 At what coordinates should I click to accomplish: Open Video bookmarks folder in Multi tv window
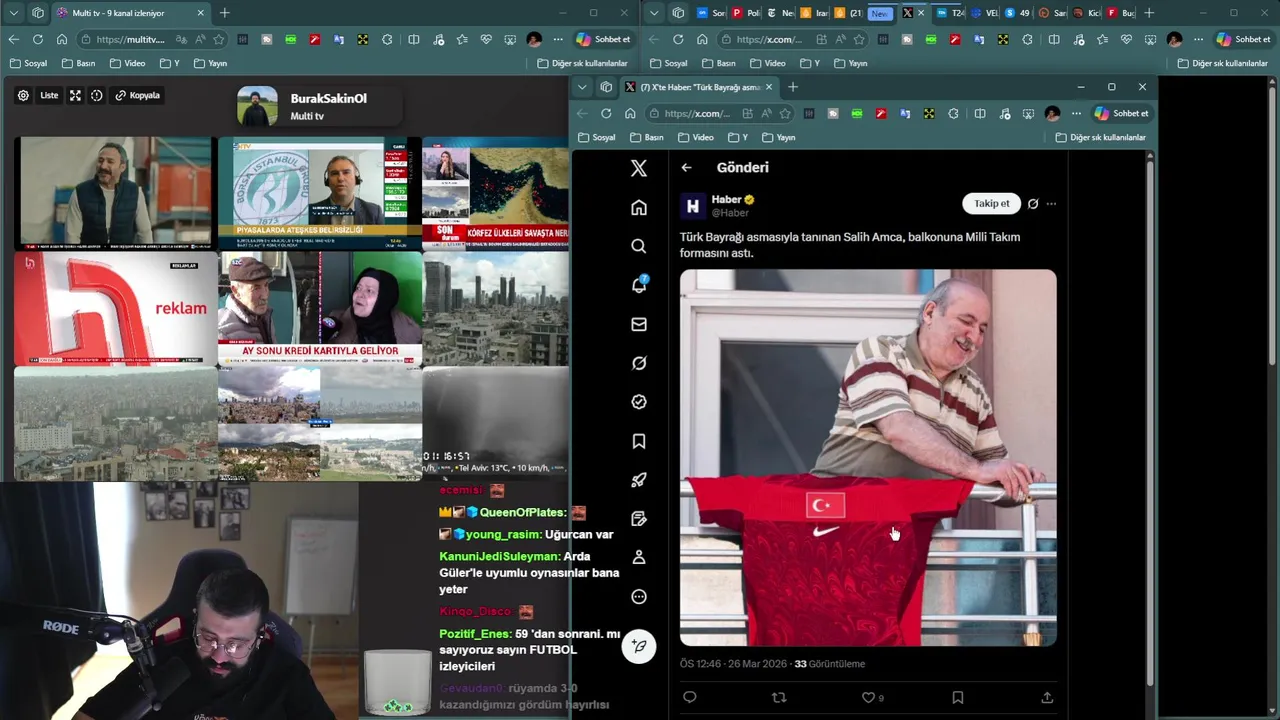tap(127, 63)
